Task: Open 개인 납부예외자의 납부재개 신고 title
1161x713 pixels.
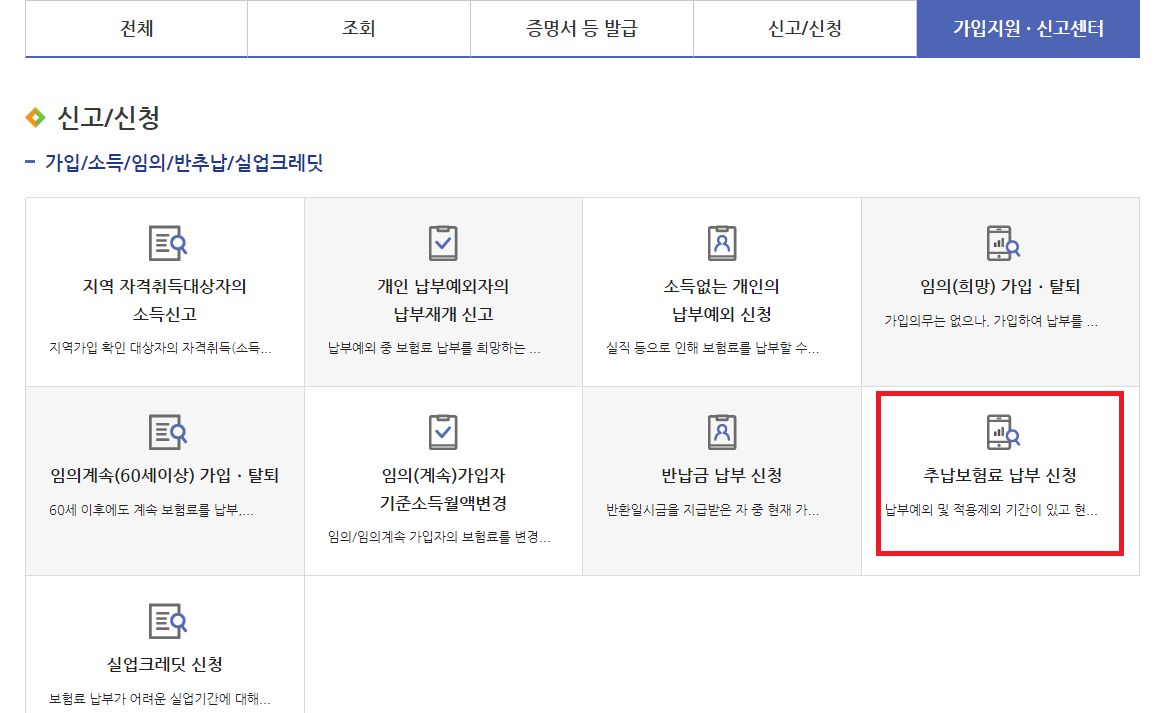Action: (443, 300)
